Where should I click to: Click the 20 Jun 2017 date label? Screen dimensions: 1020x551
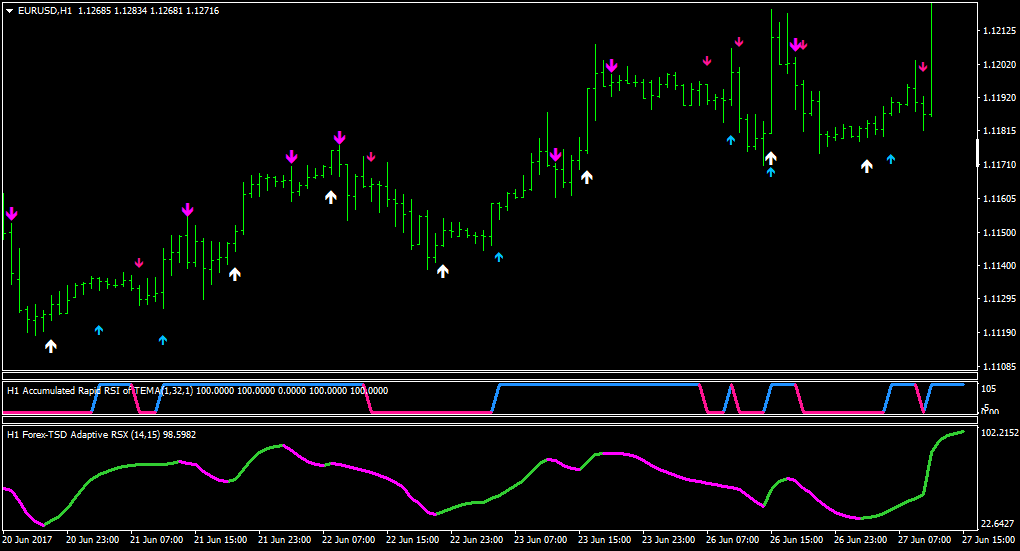(27, 539)
